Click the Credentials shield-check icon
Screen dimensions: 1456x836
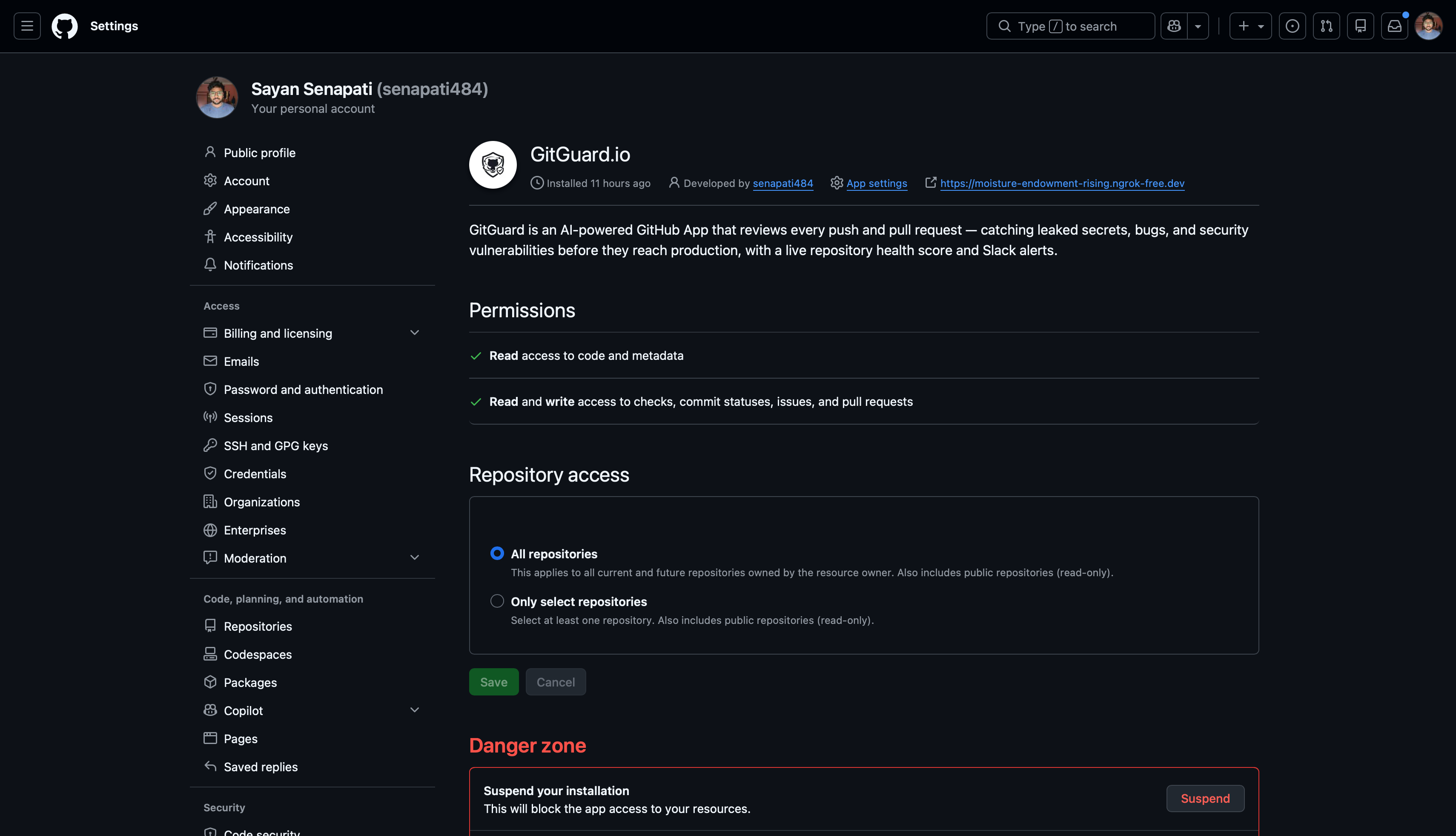(x=210, y=474)
